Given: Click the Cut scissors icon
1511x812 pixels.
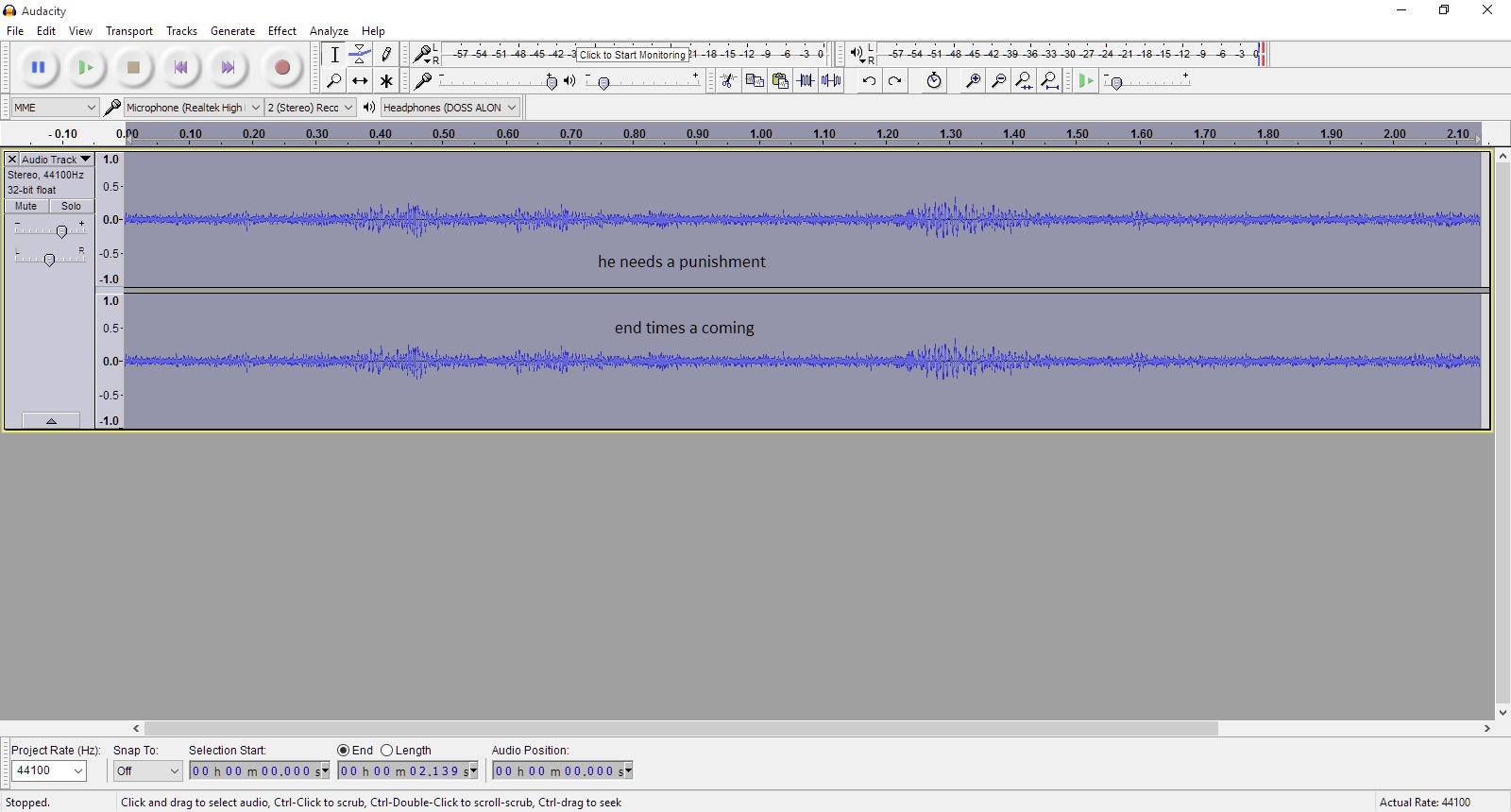Looking at the screenshot, I should 728,81.
